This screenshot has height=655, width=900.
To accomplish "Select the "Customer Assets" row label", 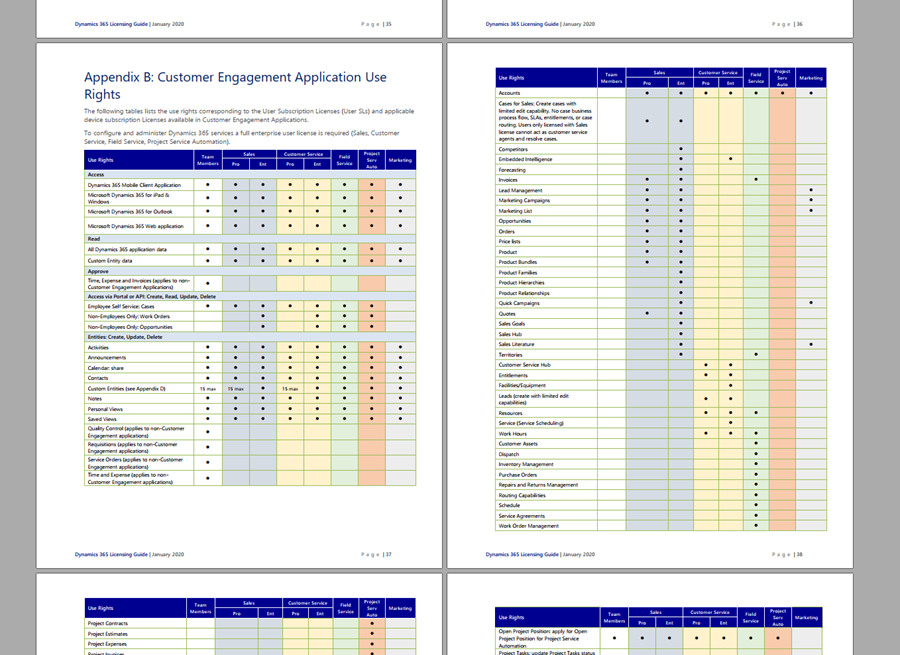I will [518, 444].
